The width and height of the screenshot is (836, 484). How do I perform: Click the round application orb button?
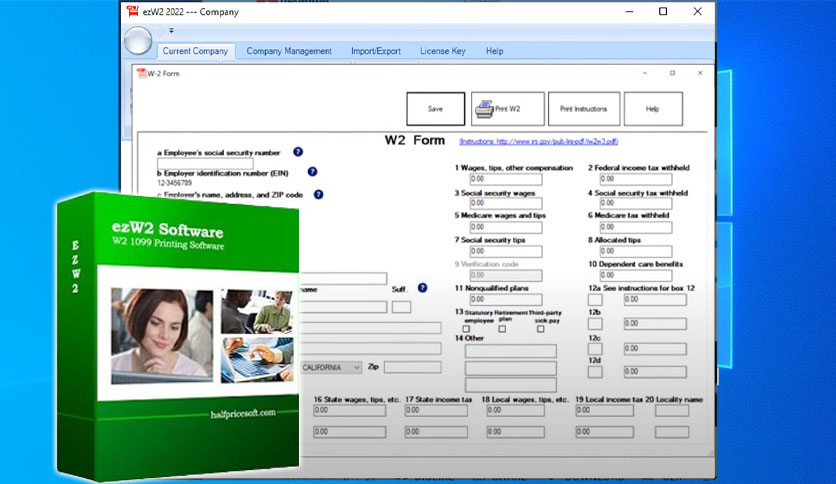click(138, 41)
